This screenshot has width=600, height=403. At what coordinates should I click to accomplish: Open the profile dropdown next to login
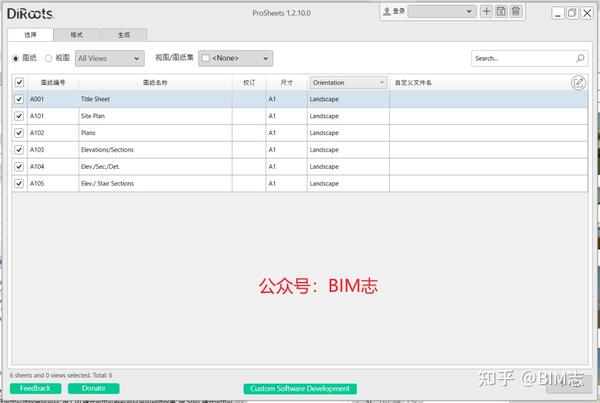click(x=442, y=11)
